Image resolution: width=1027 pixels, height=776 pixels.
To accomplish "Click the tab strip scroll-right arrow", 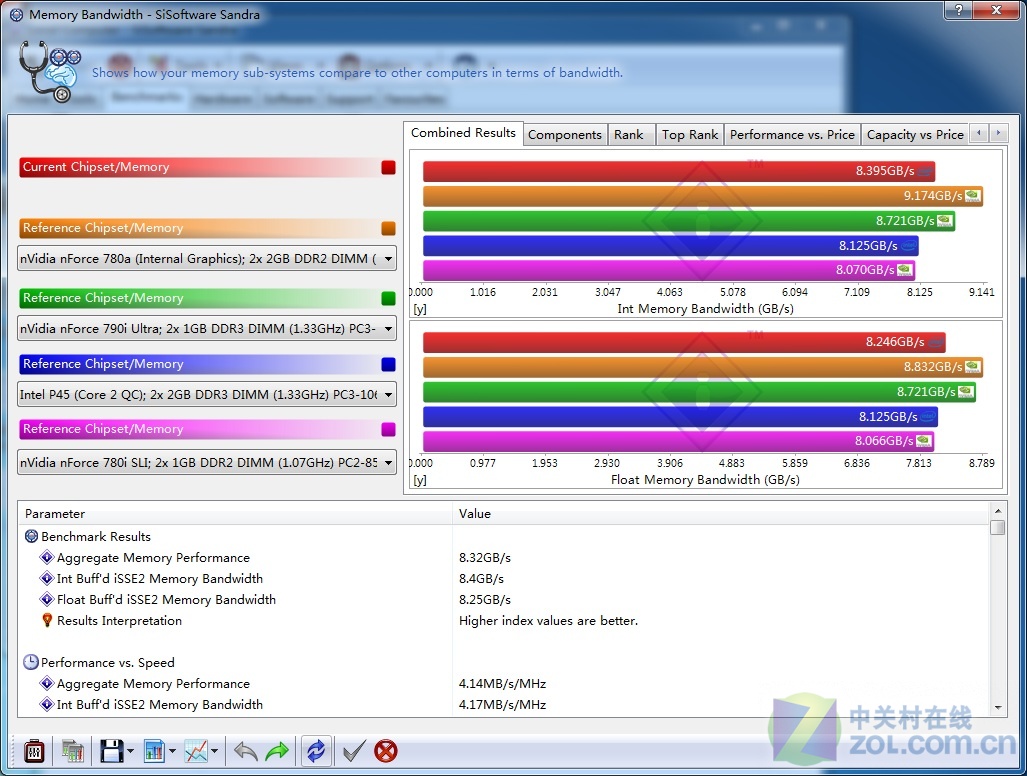I will click(998, 133).
